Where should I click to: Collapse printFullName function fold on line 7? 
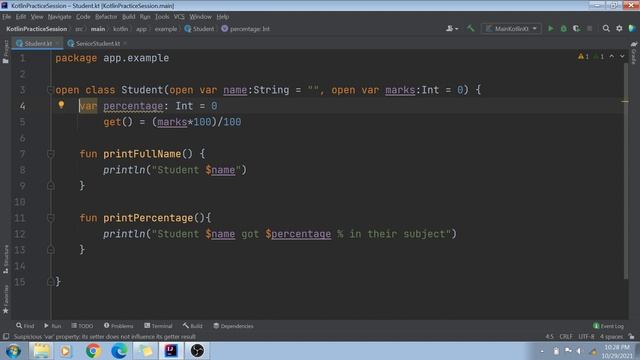[x=51, y=154]
